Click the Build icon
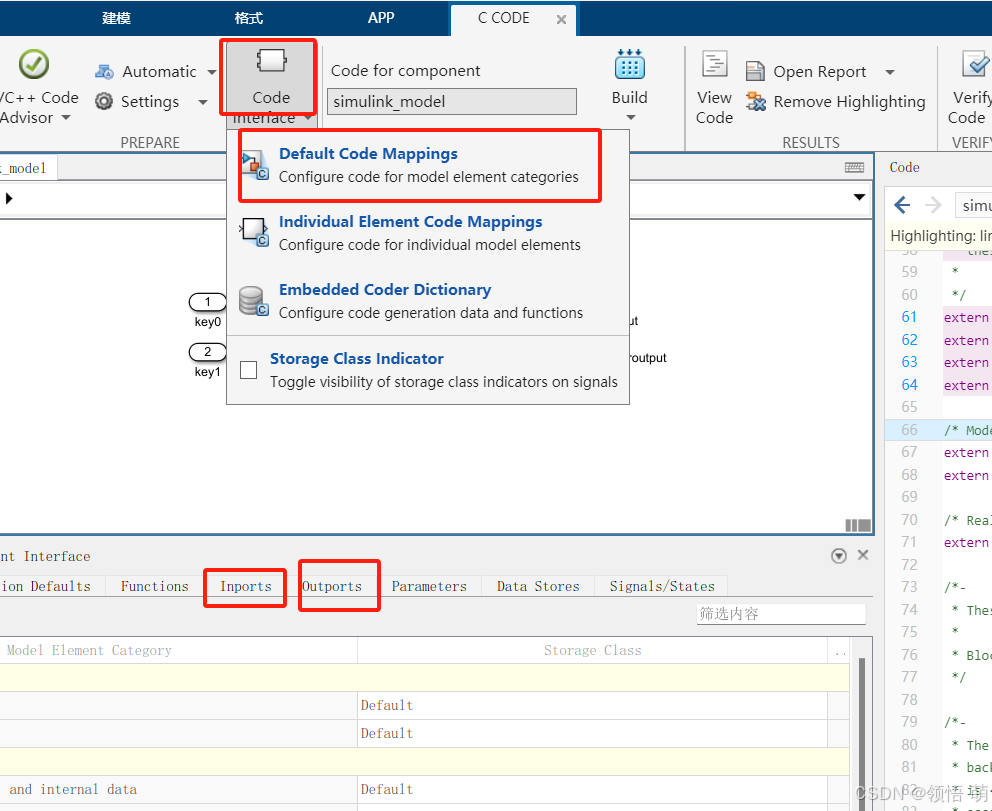Image resolution: width=992 pixels, height=811 pixels. 629,64
